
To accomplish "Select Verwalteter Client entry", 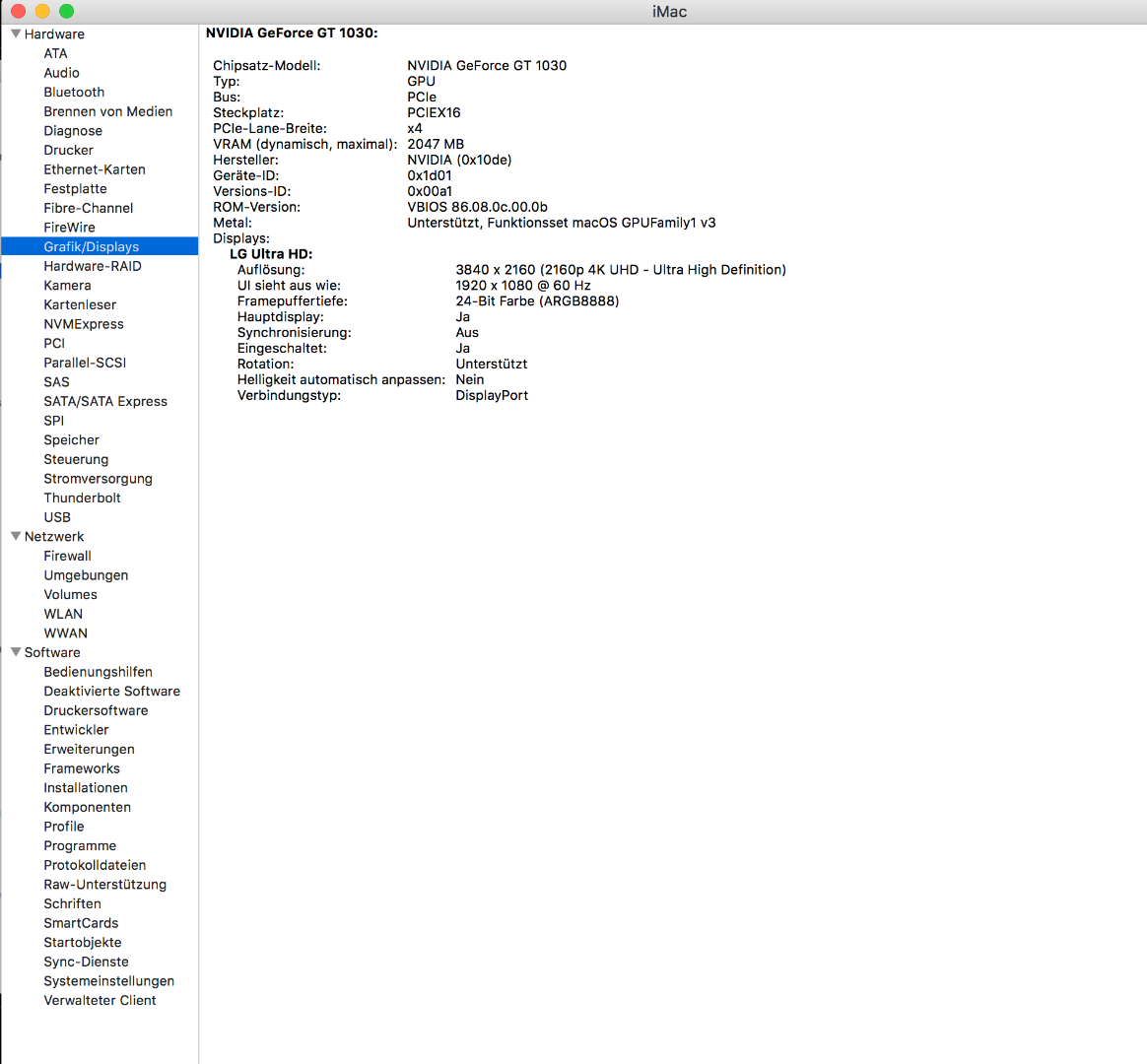I will click(x=101, y=1000).
